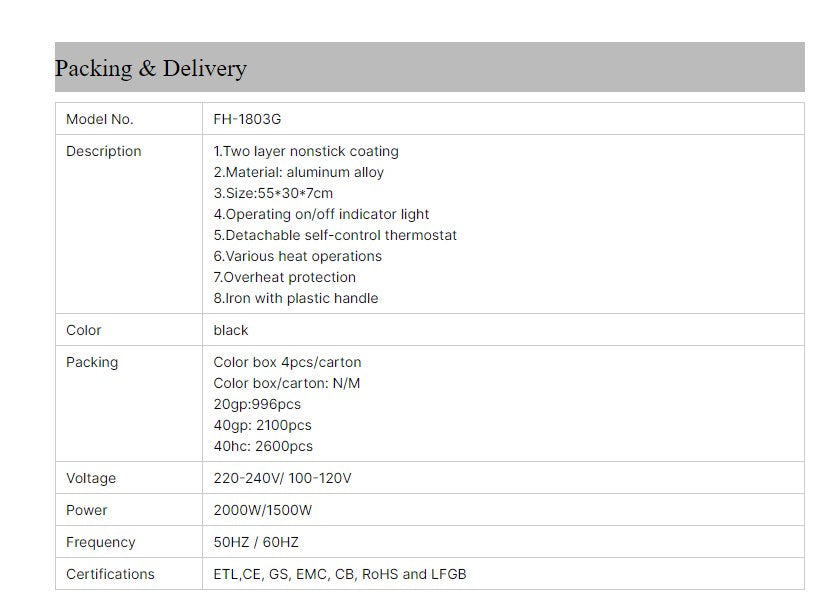This screenshot has height=614, width=826.
Task: Click the Color label cell
Action: pyautogui.click(x=129, y=330)
